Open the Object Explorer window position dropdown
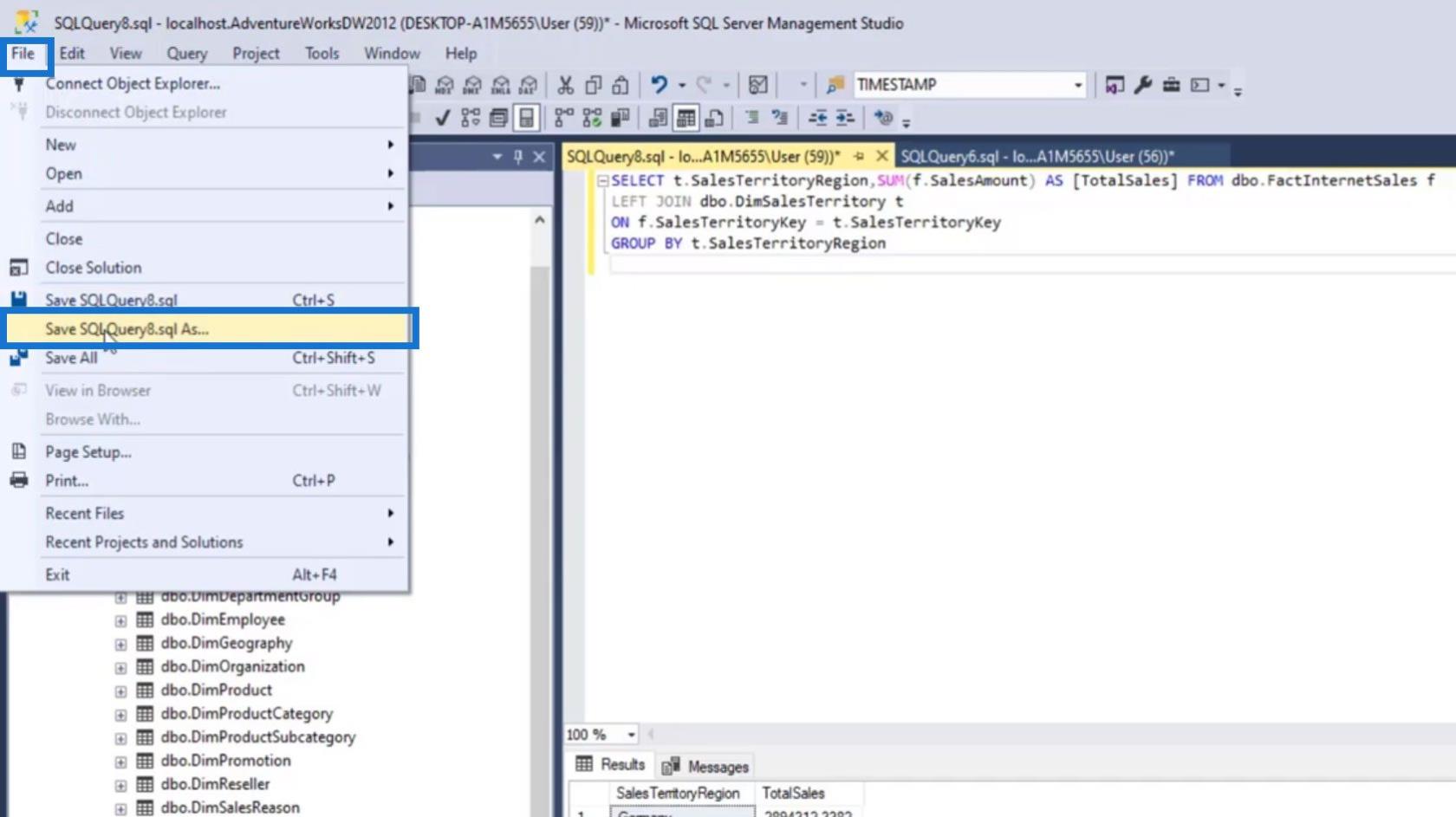 pos(497,157)
